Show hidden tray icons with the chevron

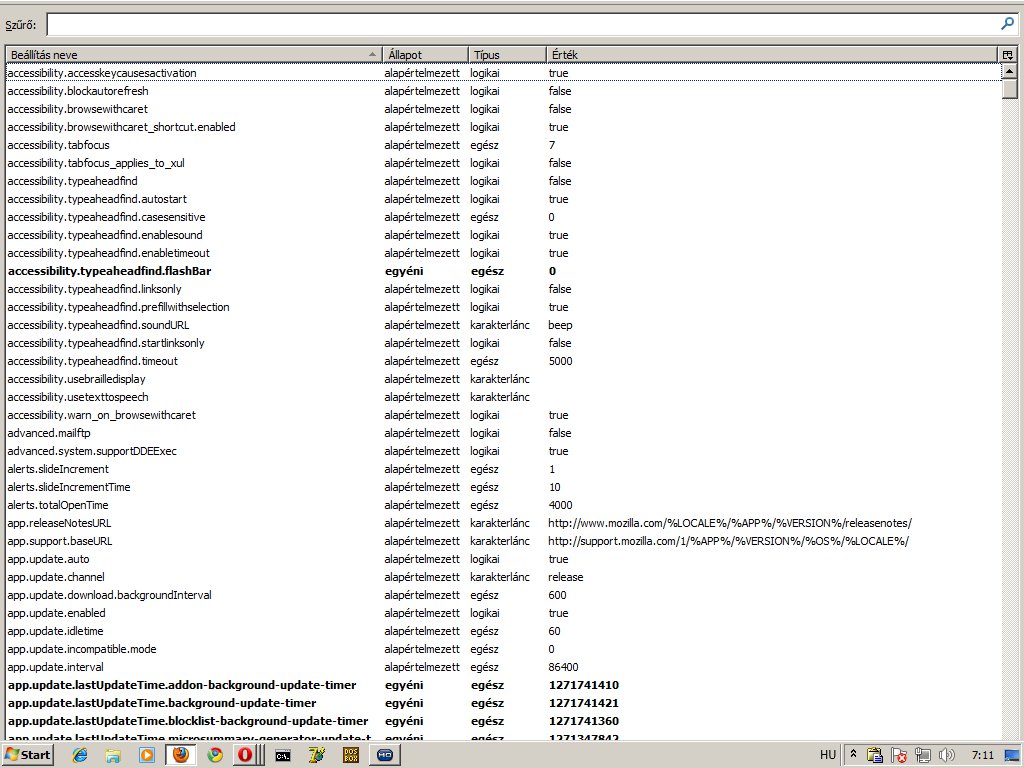[x=853, y=754]
